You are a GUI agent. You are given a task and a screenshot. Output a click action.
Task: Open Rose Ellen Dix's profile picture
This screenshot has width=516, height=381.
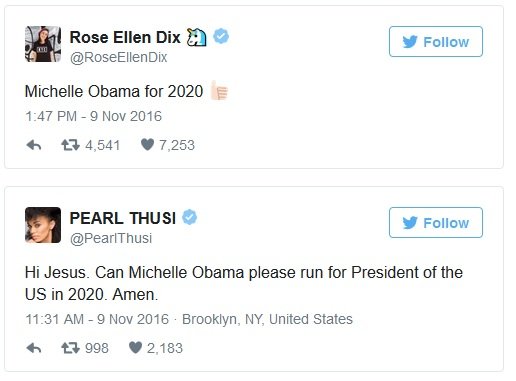click(43, 44)
